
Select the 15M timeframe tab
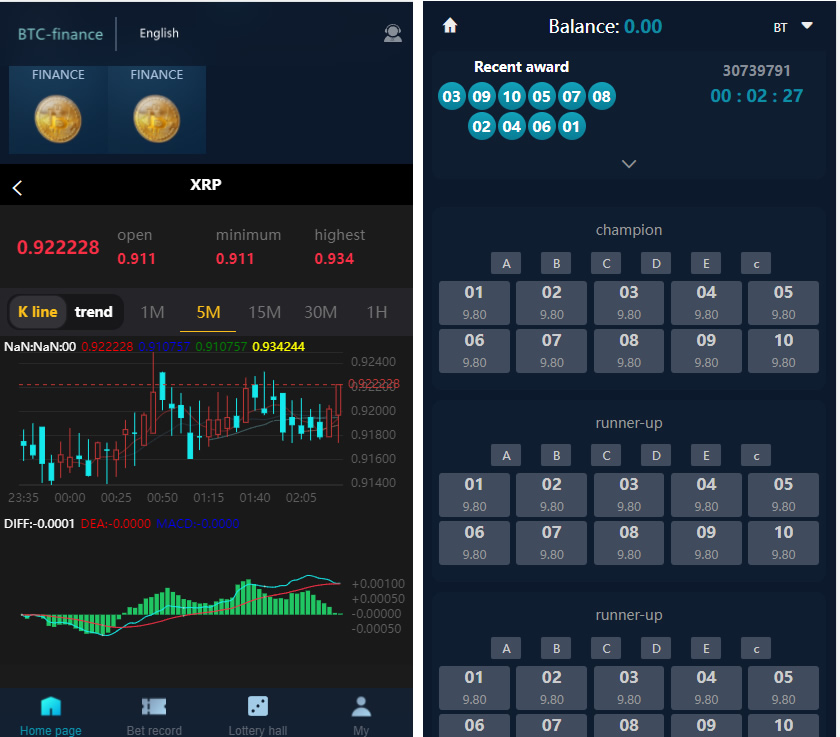click(x=264, y=312)
